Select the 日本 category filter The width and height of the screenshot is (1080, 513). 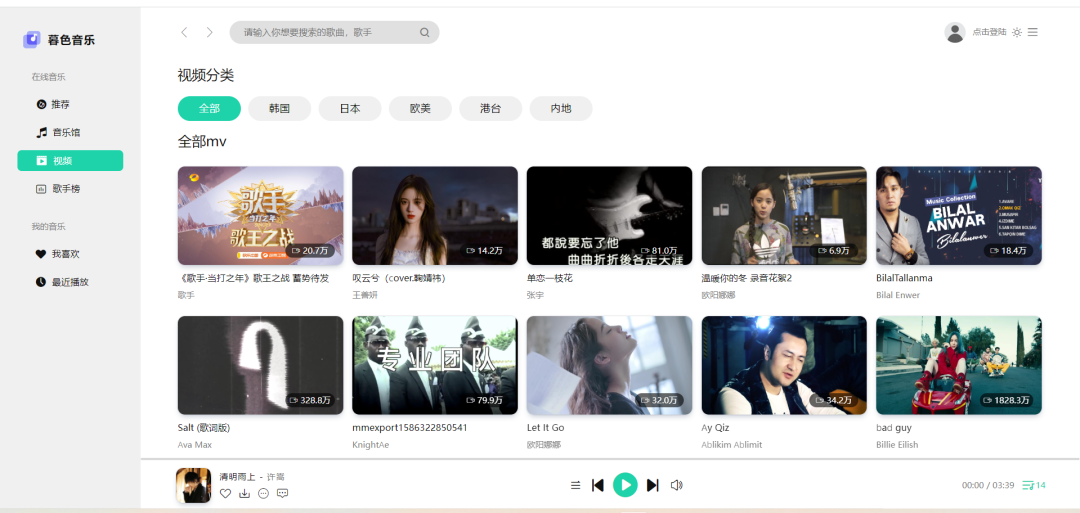pyautogui.click(x=350, y=109)
